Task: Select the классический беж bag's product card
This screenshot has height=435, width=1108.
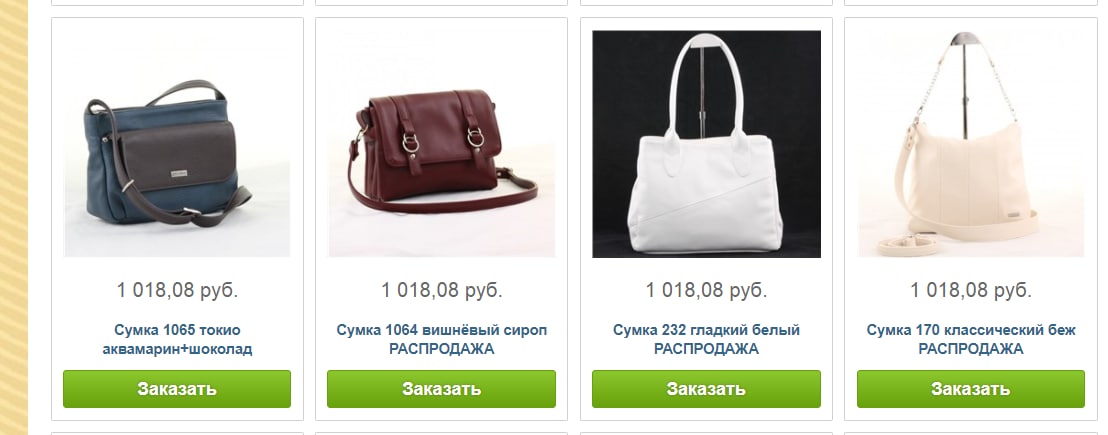Action: 971,219
